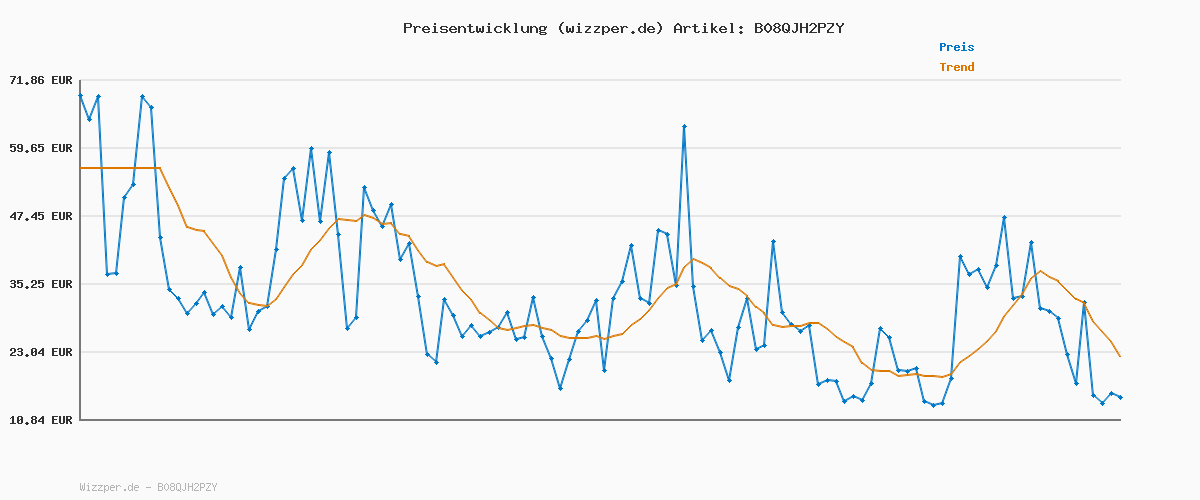The image size is (1200, 500).
Task: Click the right end of the orange trend line
Action: [1120, 356]
